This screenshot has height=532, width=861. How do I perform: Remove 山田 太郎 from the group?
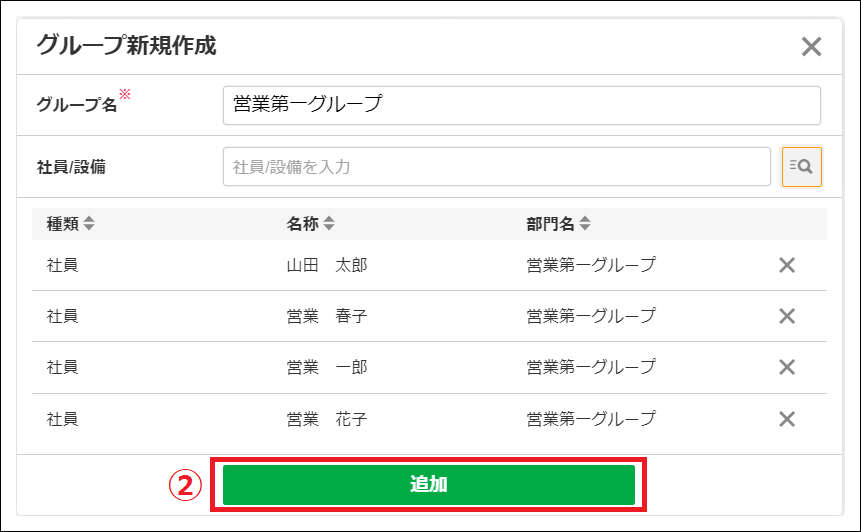(x=787, y=265)
